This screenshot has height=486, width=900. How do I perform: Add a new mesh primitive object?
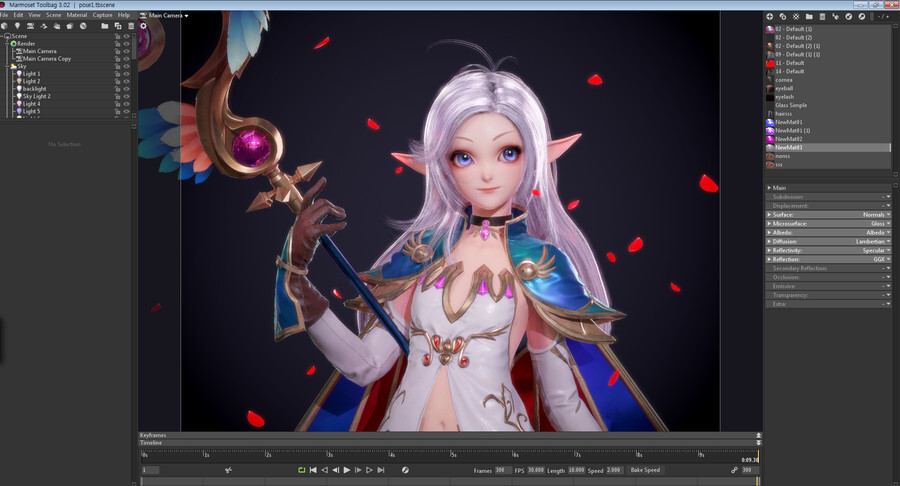[5, 26]
